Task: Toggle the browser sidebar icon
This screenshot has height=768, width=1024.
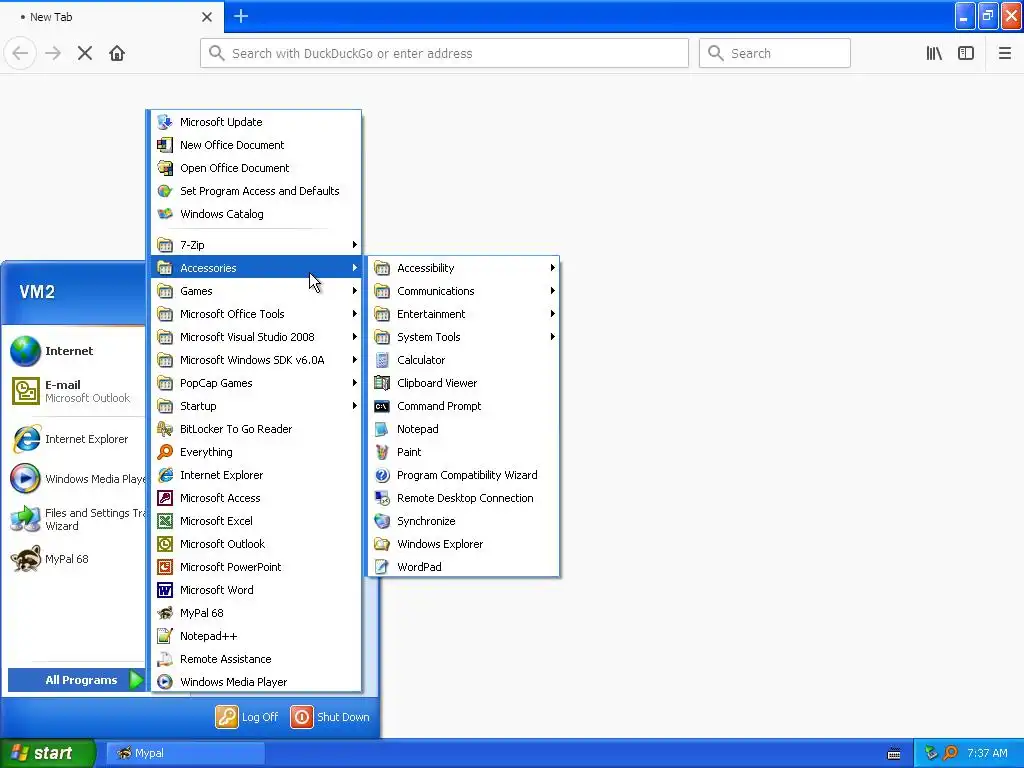Action: click(x=966, y=53)
